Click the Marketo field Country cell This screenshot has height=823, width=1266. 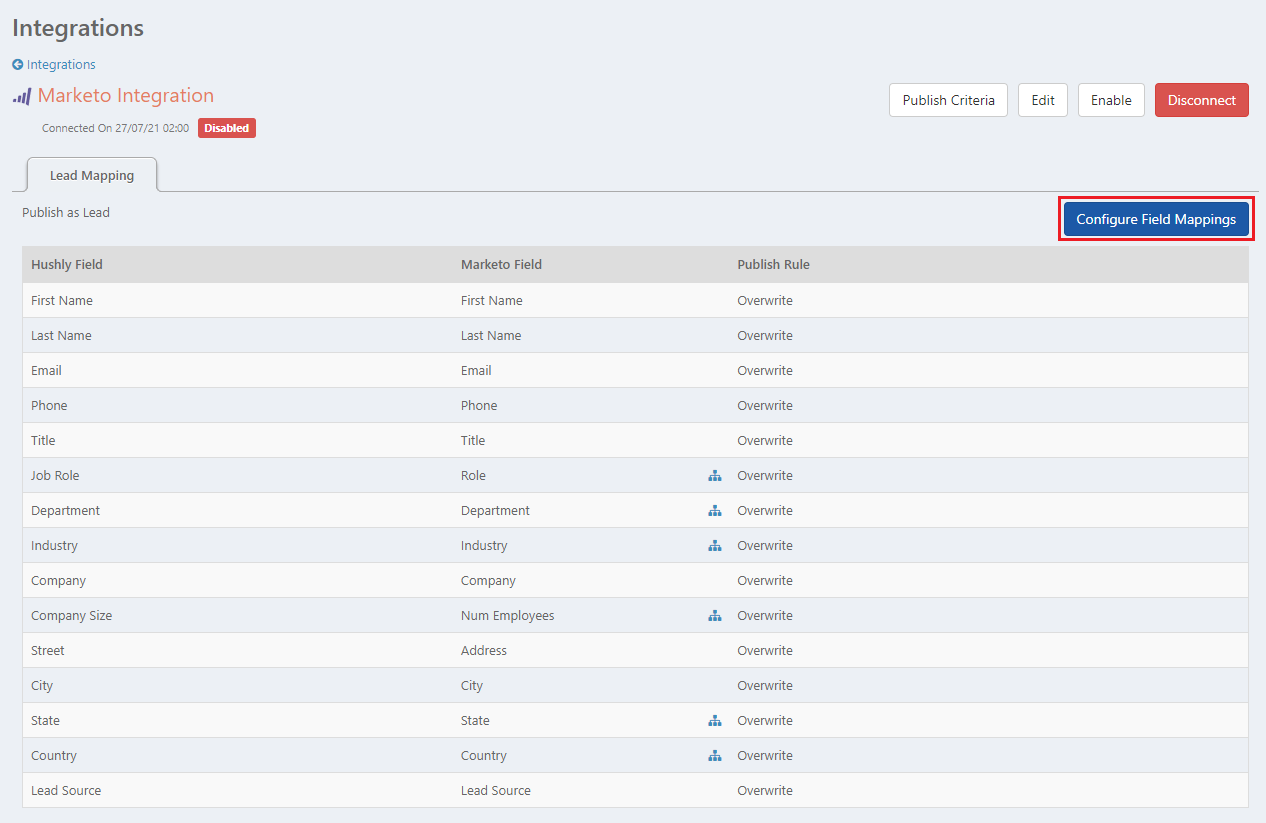pos(484,756)
